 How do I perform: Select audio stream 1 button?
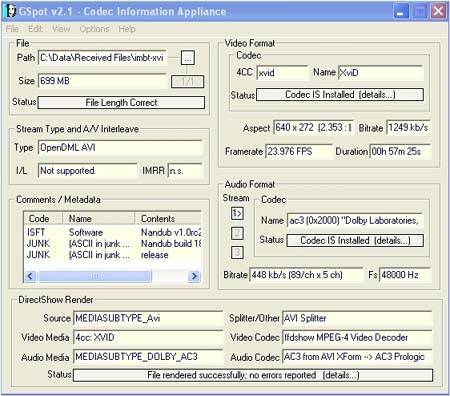click(237, 213)
